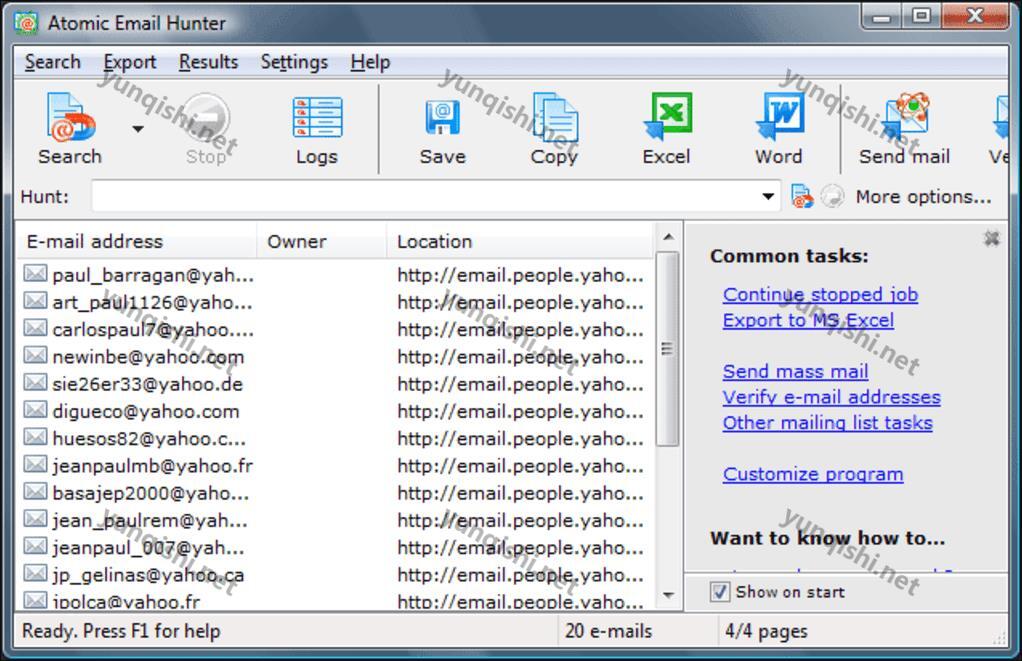Select the sie26er33@yahoo.de row

pos(334,384)
